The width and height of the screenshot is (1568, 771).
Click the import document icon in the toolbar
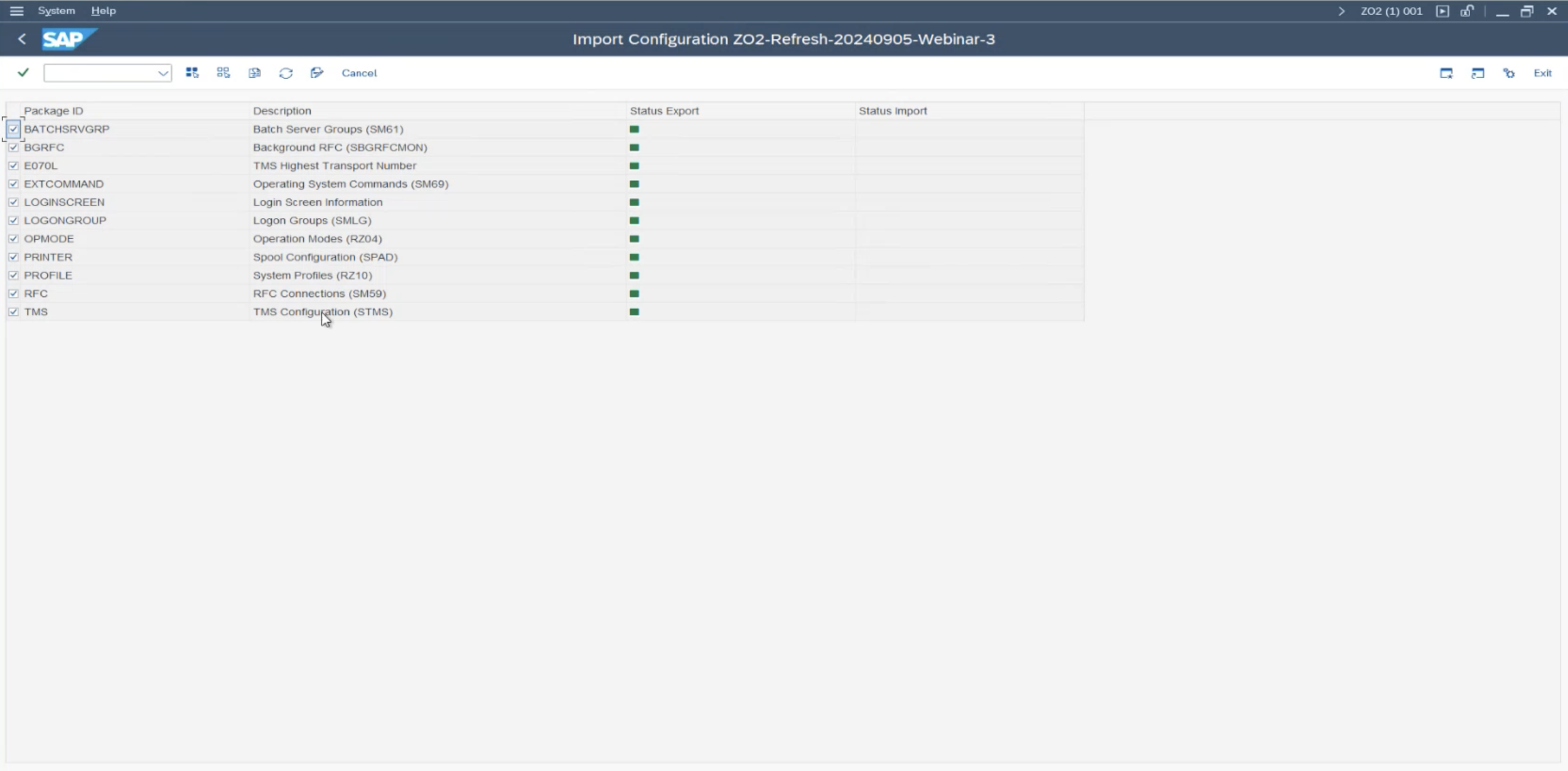[x=254, y=73]
